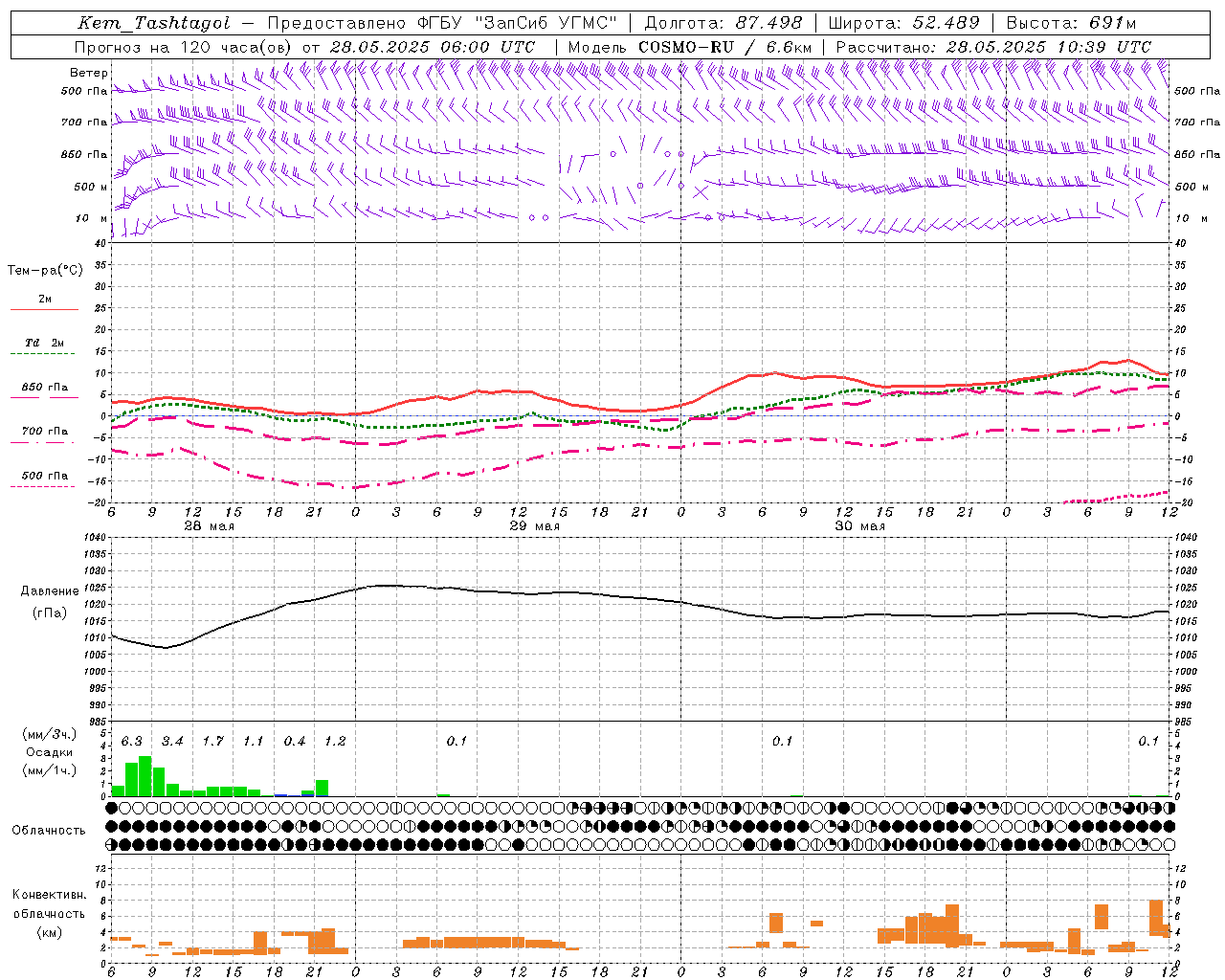Click the Долгота: 87.498 value
Image resolution: width=1225 pixels, height=980 pixels.
(x=724, y=23)
